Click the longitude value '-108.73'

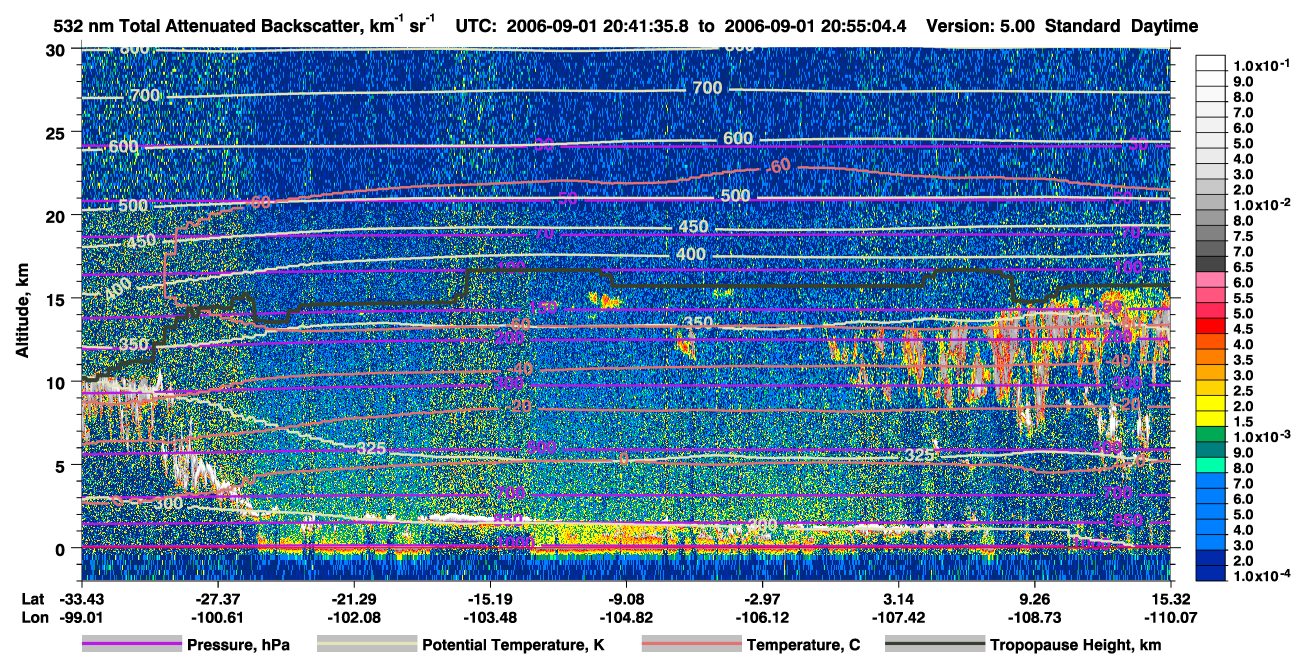(x=1035, y=617)
